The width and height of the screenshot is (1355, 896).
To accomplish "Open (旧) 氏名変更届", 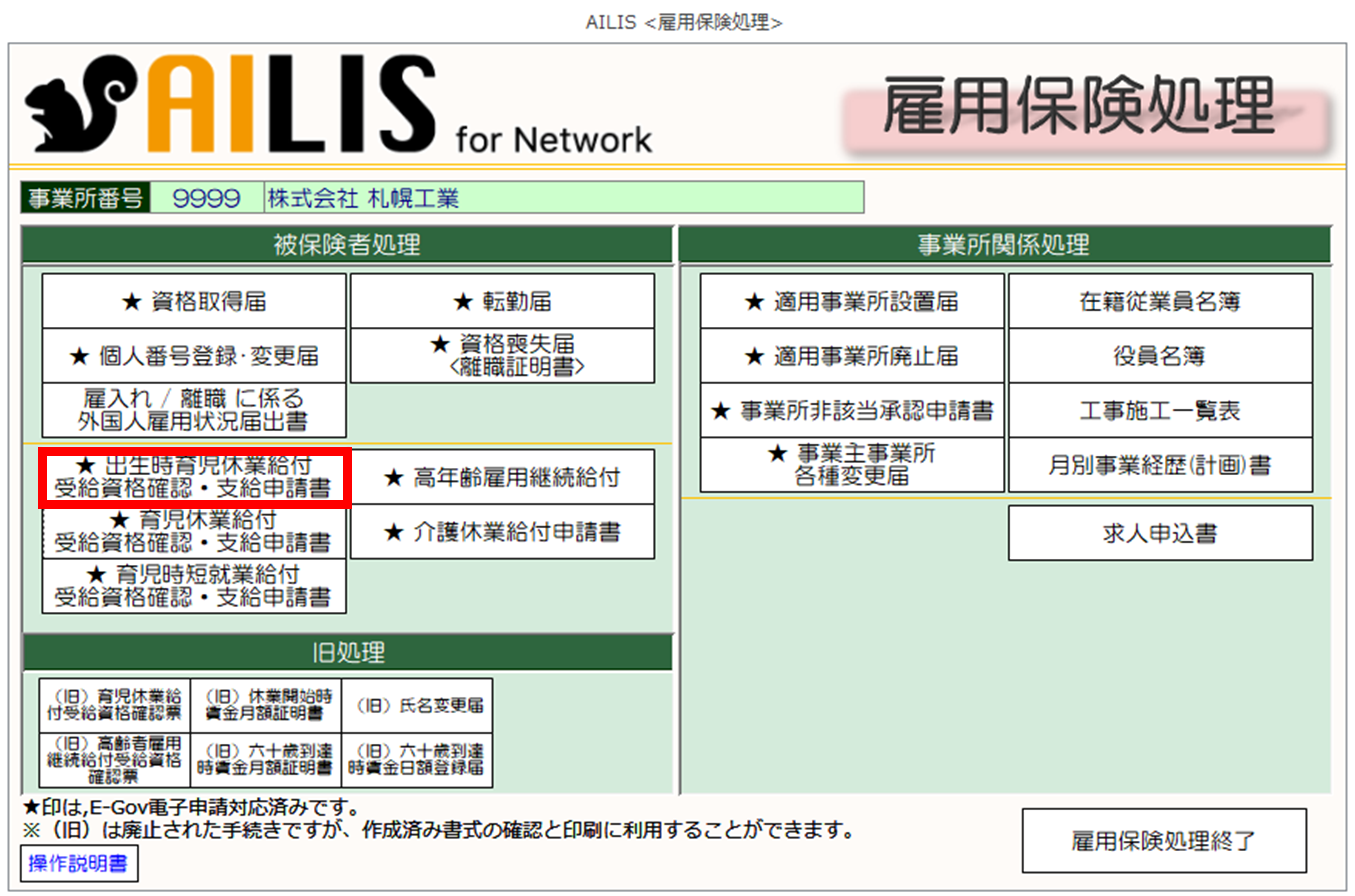I will click(x=418, y=706).
